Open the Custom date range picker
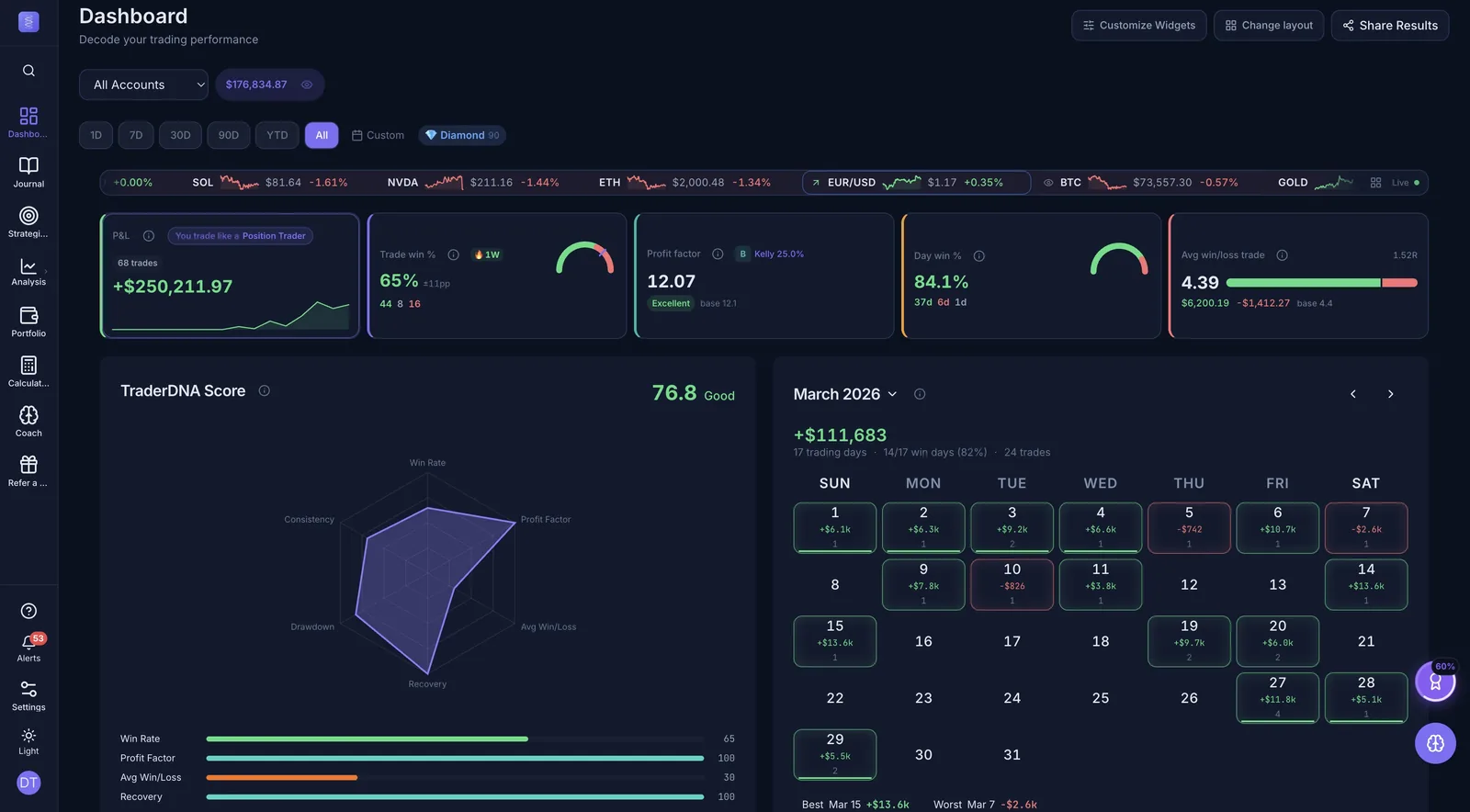Image resolution: width=1470 pixels, height=812 pixels. 378,135
